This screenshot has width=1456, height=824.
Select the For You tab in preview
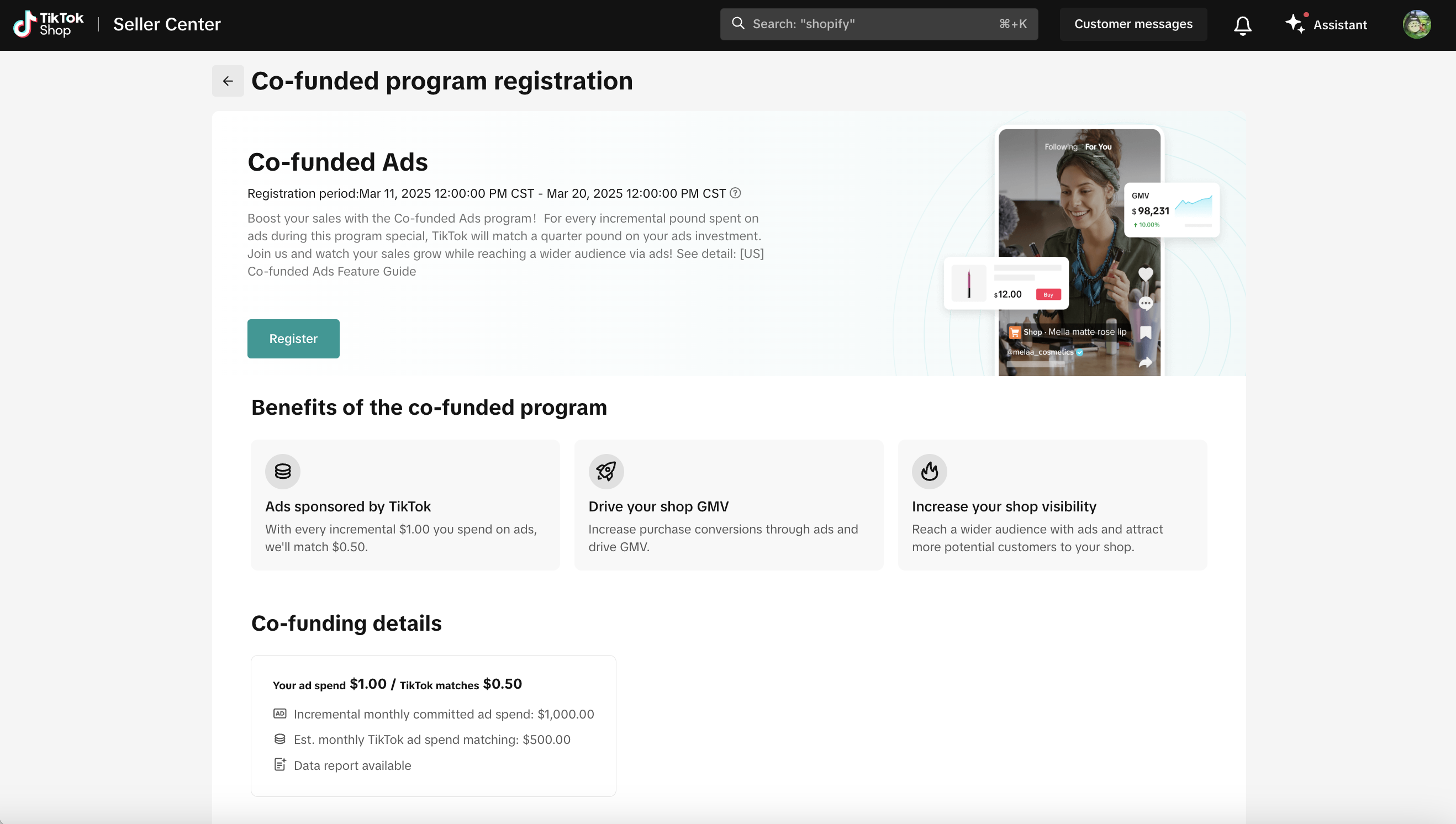(x=1098, y=147)
